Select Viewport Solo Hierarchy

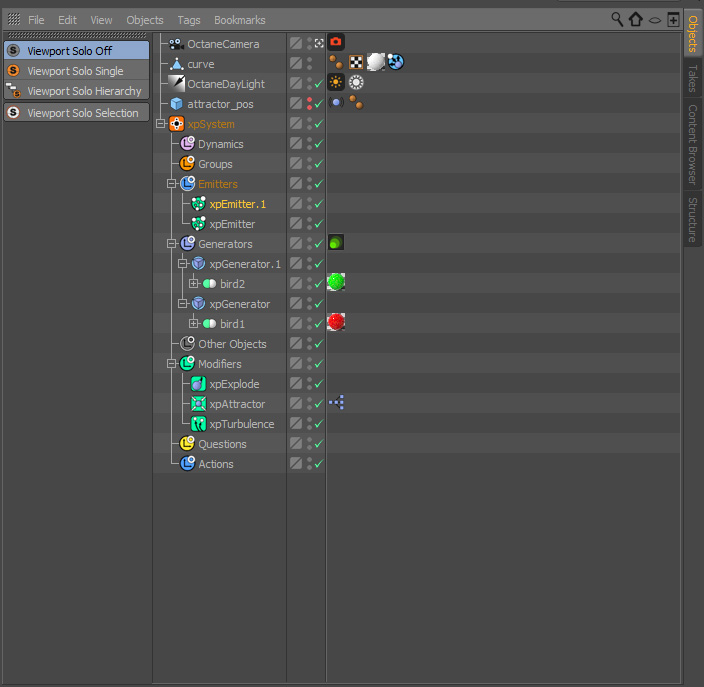77,91
